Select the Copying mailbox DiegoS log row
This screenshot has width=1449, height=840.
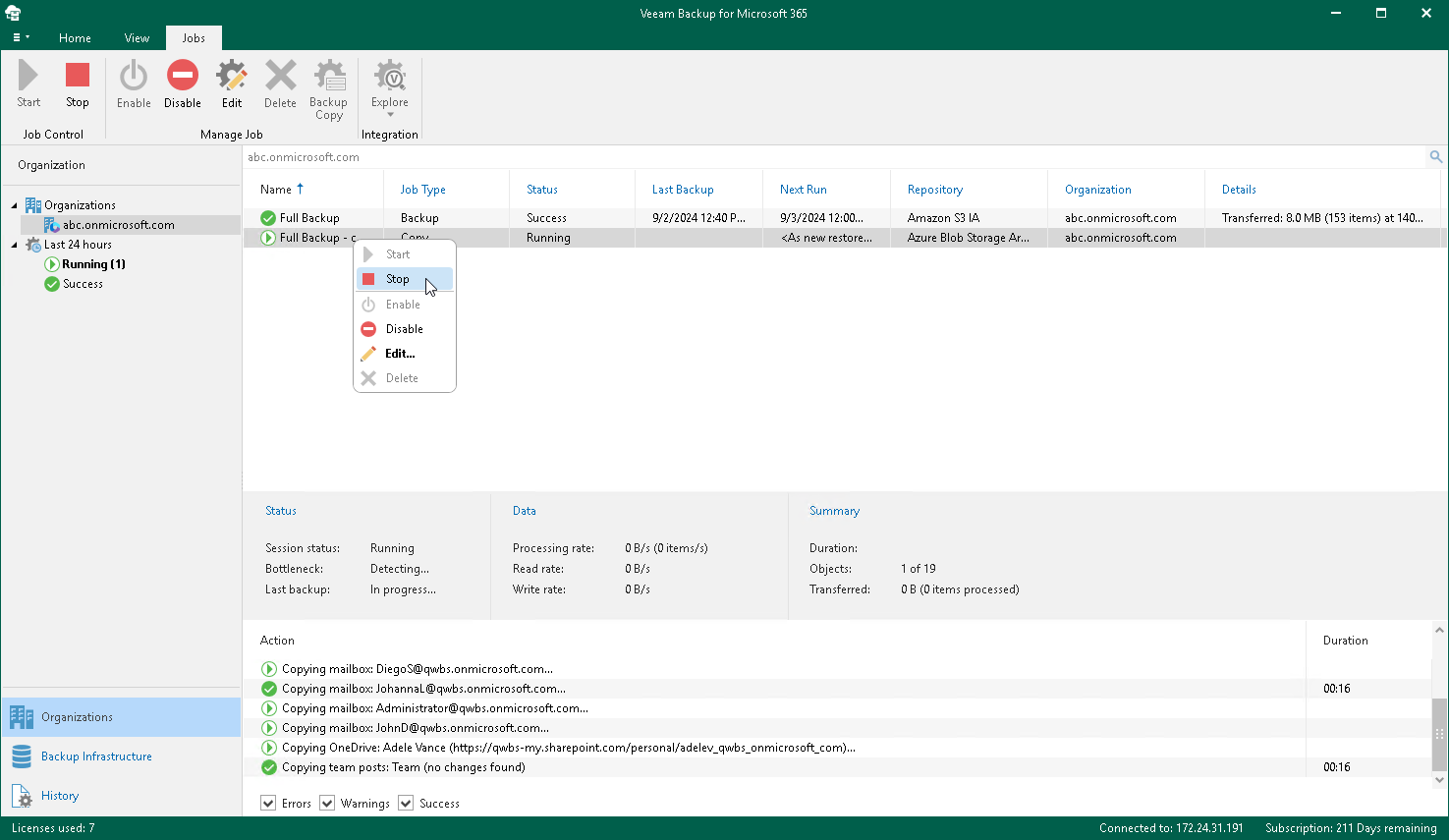[837, 669]
